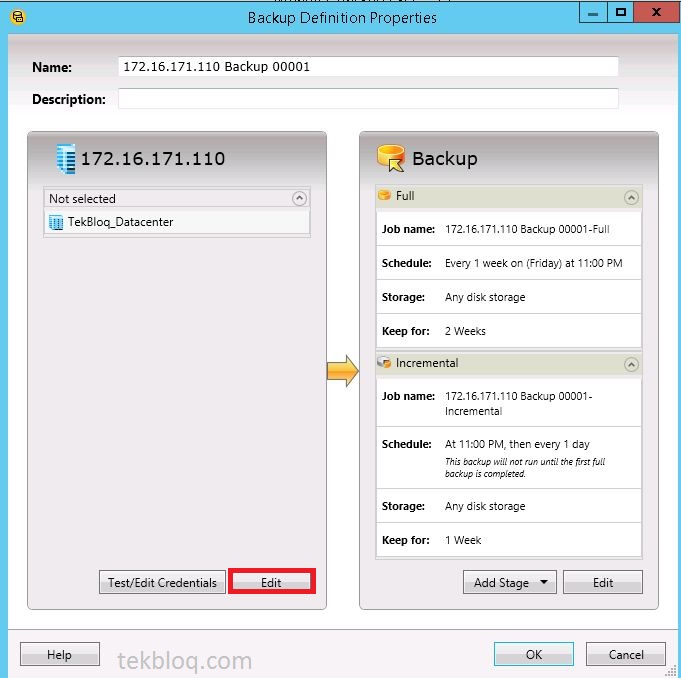
Task: Click the 'Full' stage header label
Action: (x=405, y=196)
